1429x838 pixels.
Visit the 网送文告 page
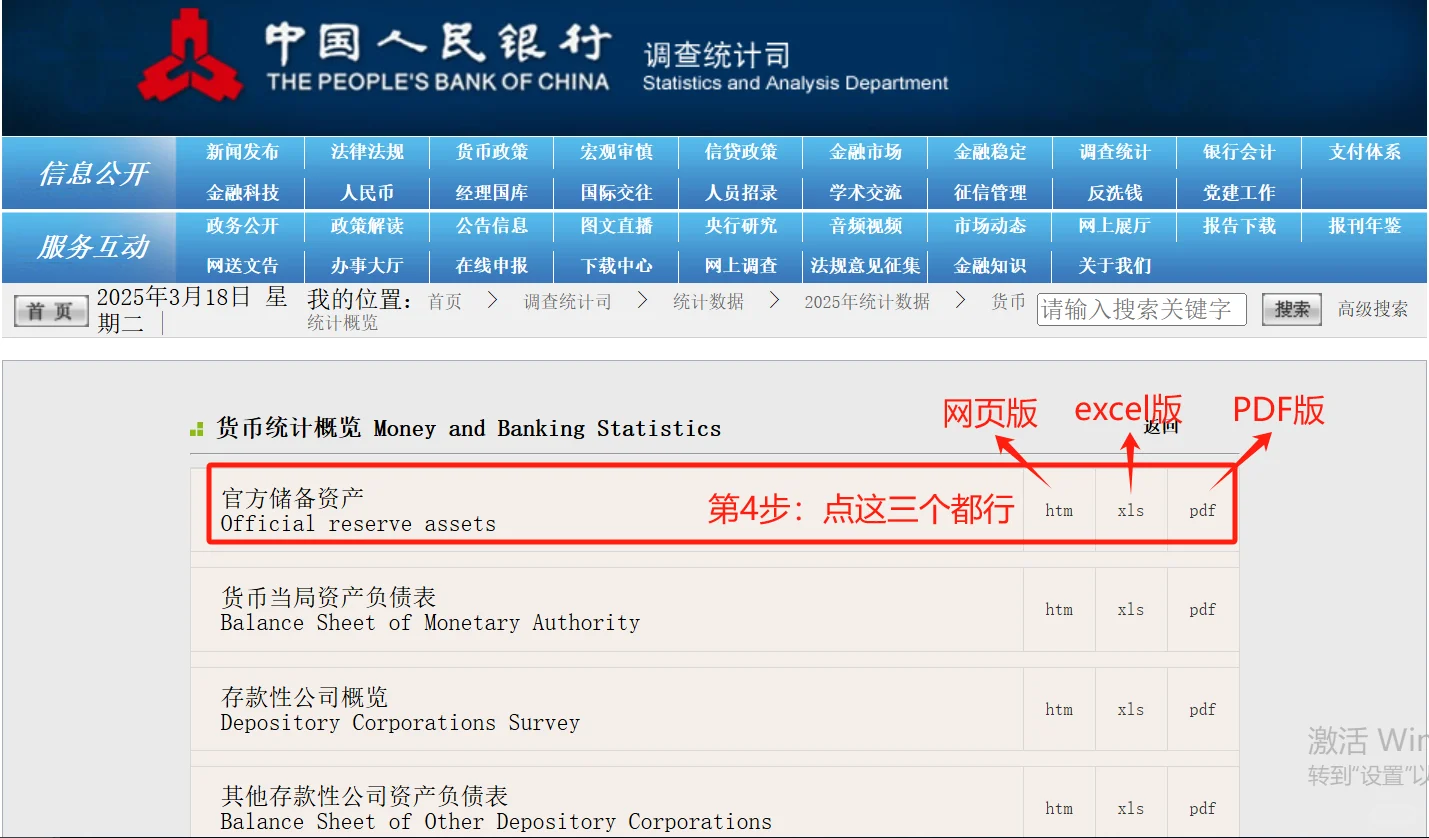(243, 266)
